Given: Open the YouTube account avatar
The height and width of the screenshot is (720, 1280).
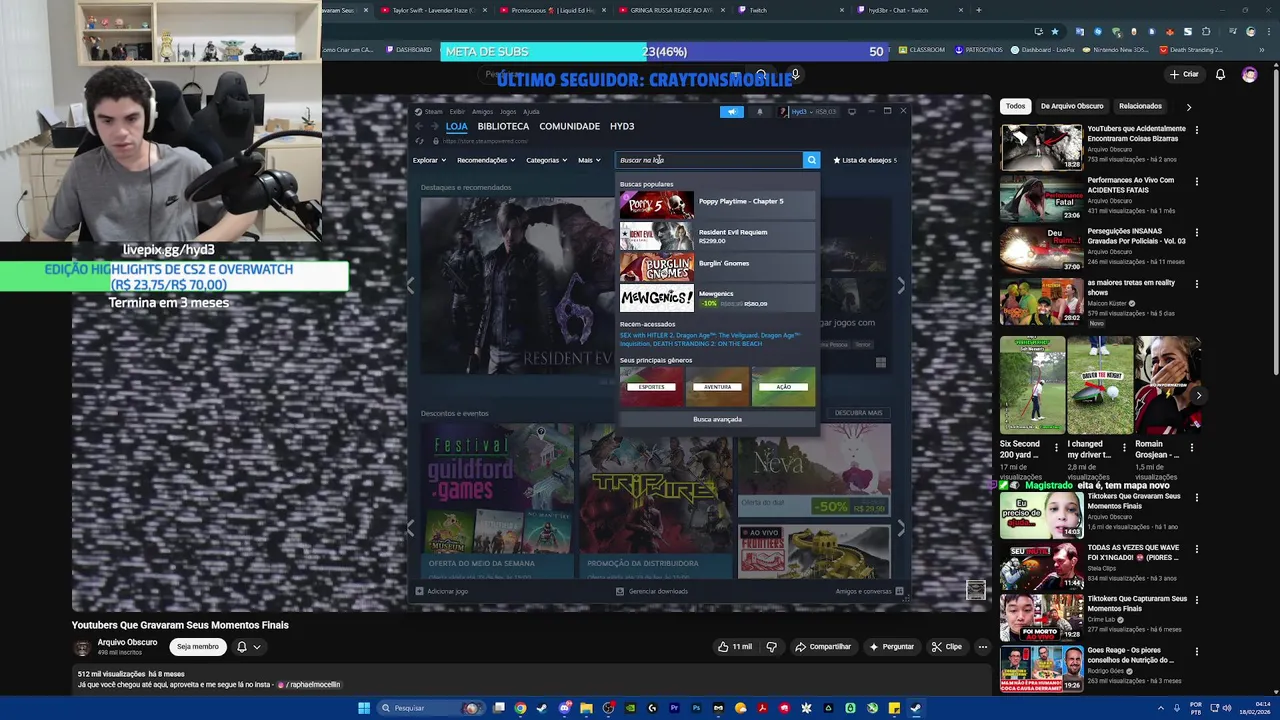Looking at the screenshot, I should click(1249, 74).
